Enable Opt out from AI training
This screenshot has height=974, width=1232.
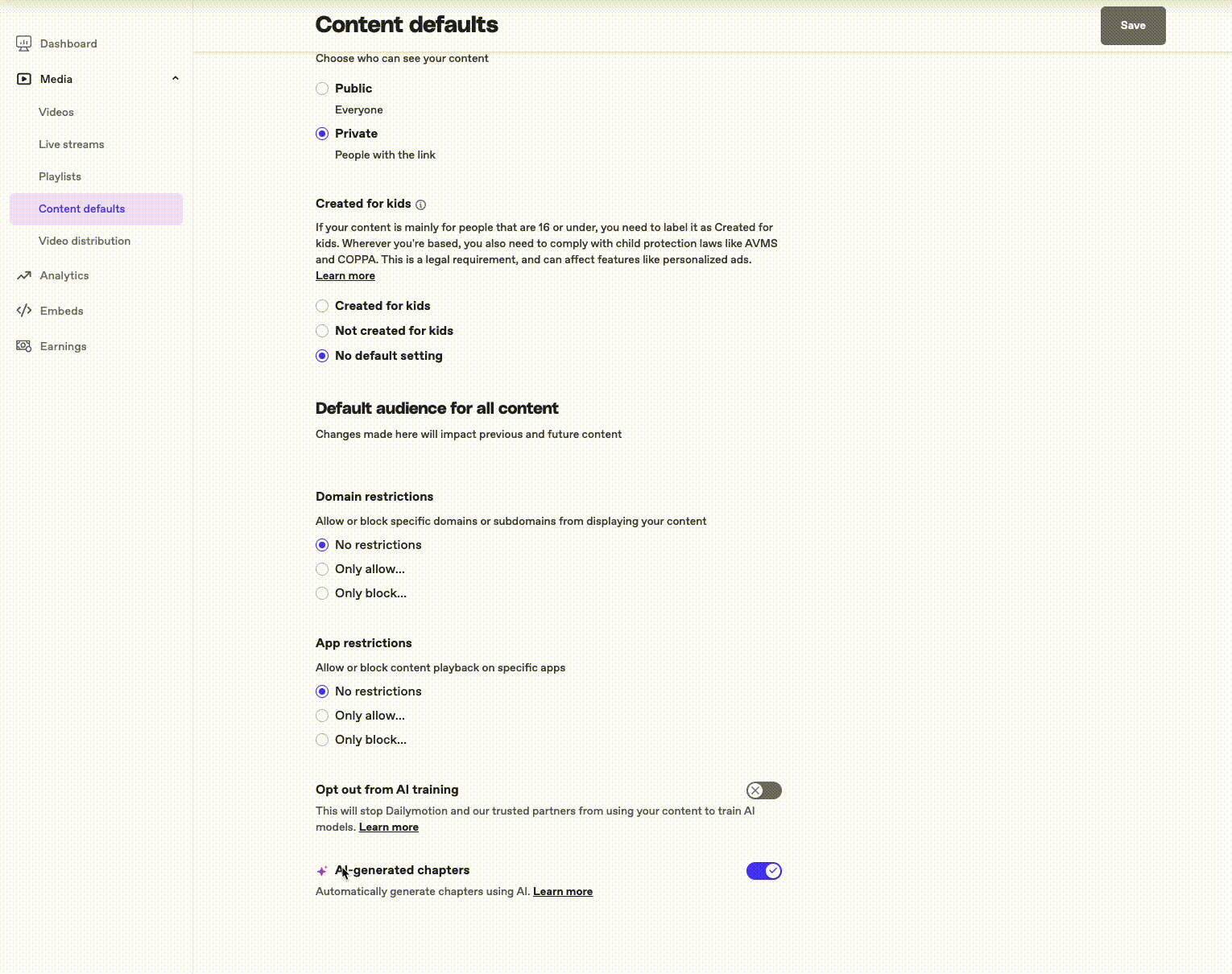[x=763, y=790]
